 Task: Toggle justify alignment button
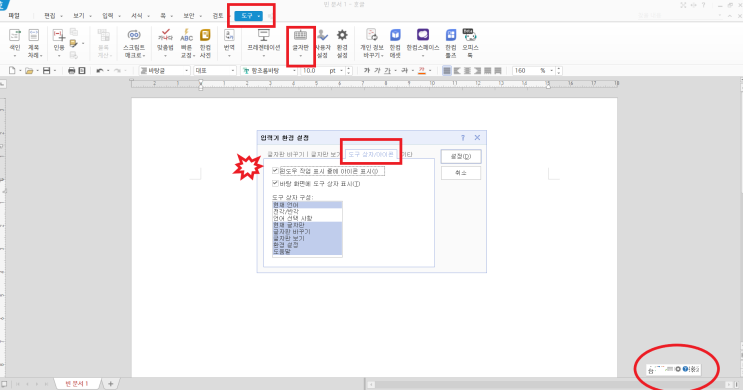pyautogui.click(x=447, y=71)
